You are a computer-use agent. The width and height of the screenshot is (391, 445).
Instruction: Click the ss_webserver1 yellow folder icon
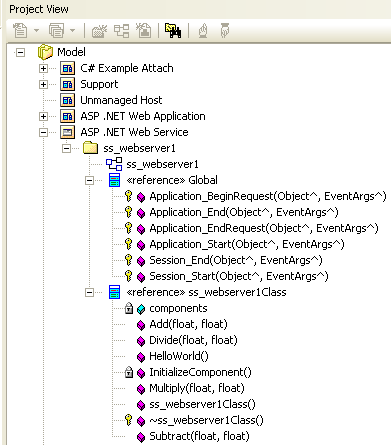[x=90, y=148]
